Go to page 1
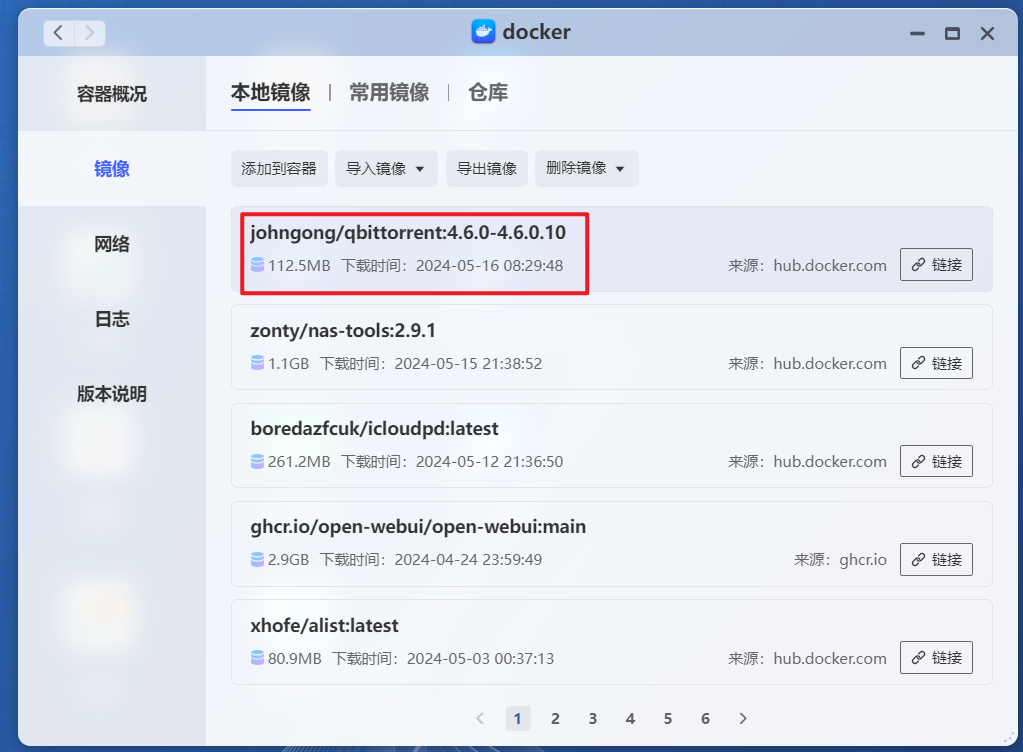 coord(517,718)
